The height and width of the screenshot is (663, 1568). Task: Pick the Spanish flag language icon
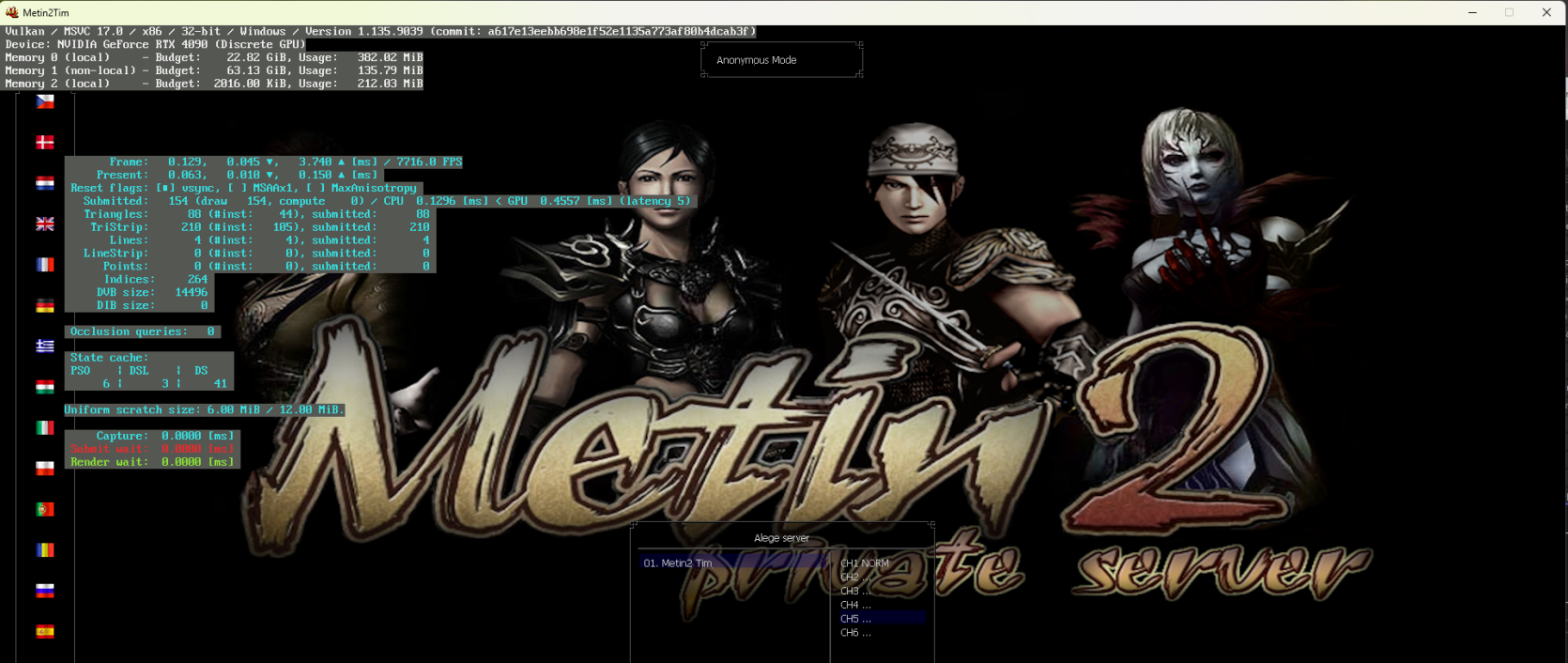[45, 631]
